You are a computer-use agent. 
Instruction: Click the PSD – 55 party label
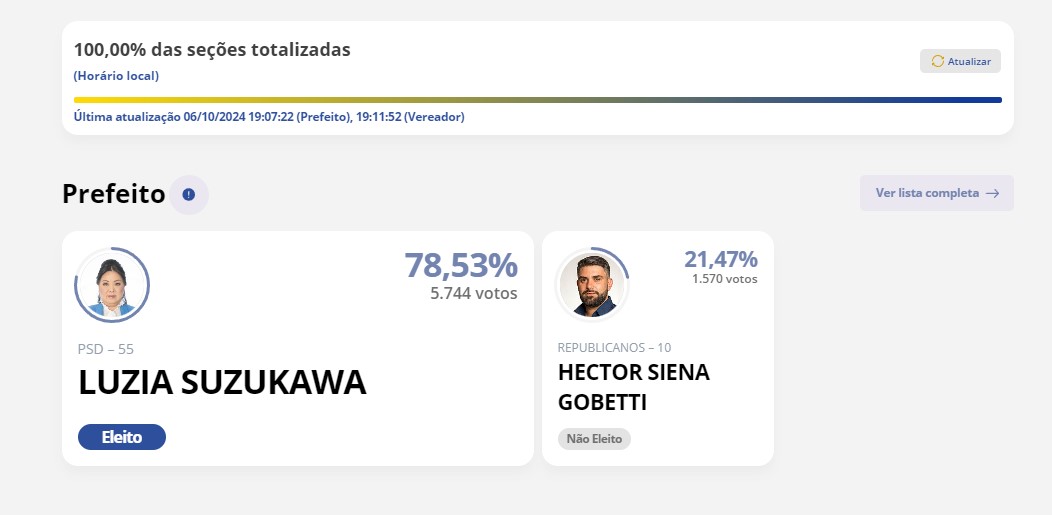click(106, 349)
